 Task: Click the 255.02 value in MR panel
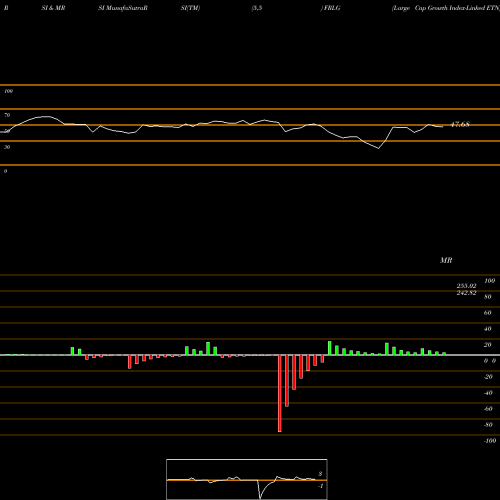click(x=466, y=286)
